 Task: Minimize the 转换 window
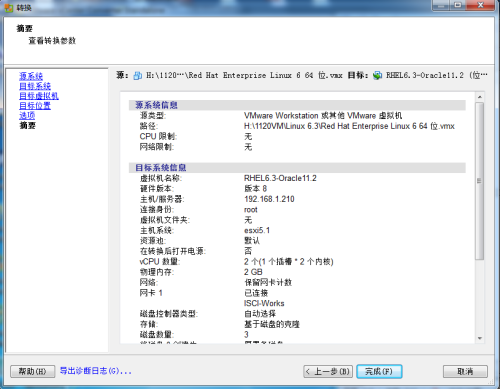pyautogui.click(x=442, y=6)
